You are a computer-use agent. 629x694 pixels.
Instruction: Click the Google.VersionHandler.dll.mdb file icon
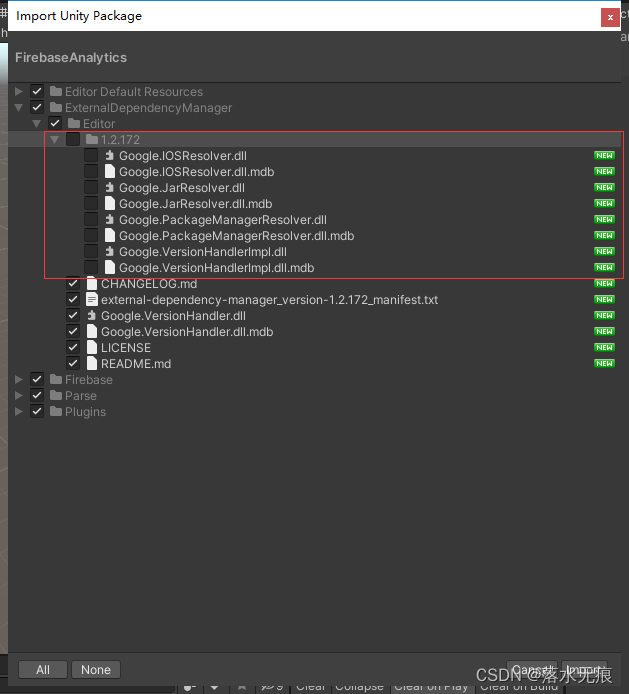(x=92, y=332)
